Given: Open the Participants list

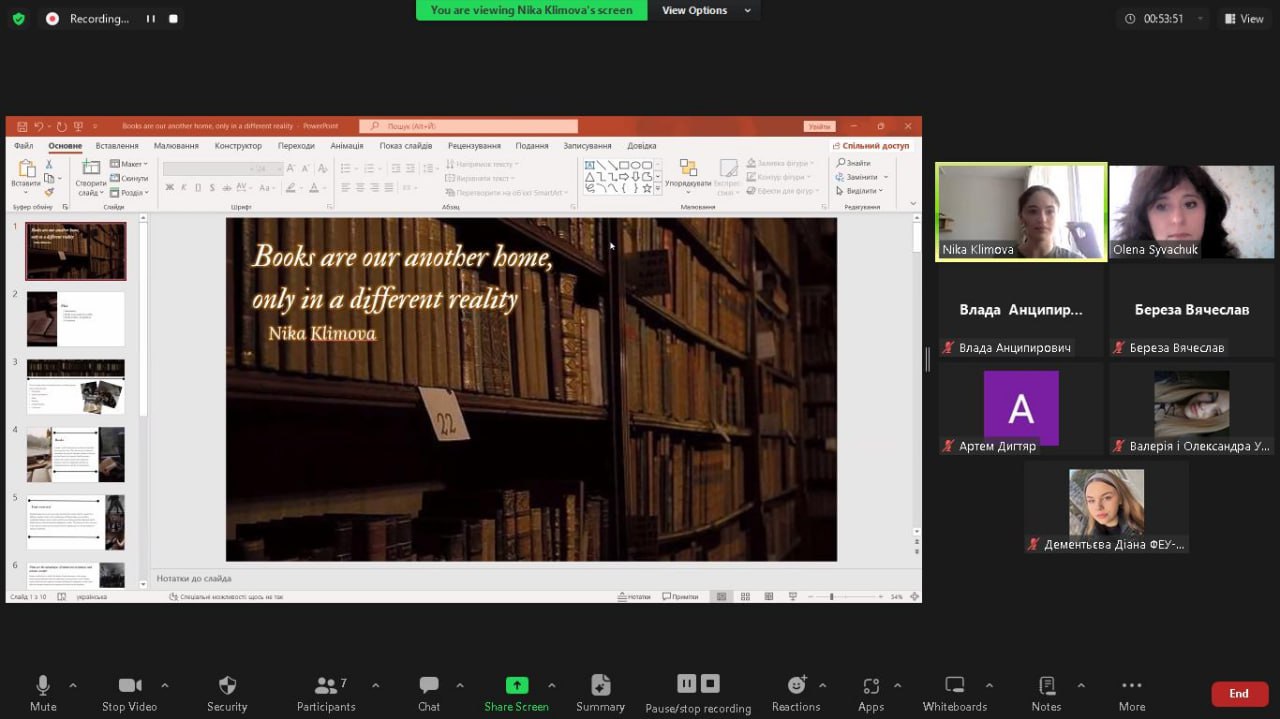Looking at the screenshot, I should coord(326,685).
